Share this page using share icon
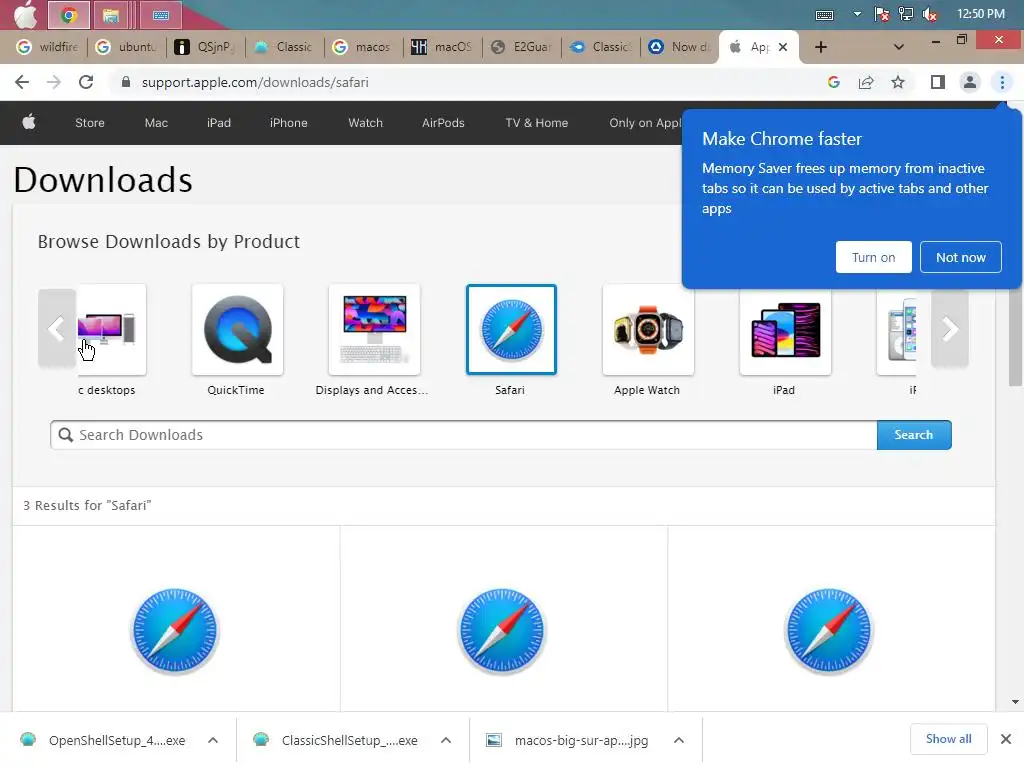The width and height of the screenshot is (1024, 768). point(866,82)
